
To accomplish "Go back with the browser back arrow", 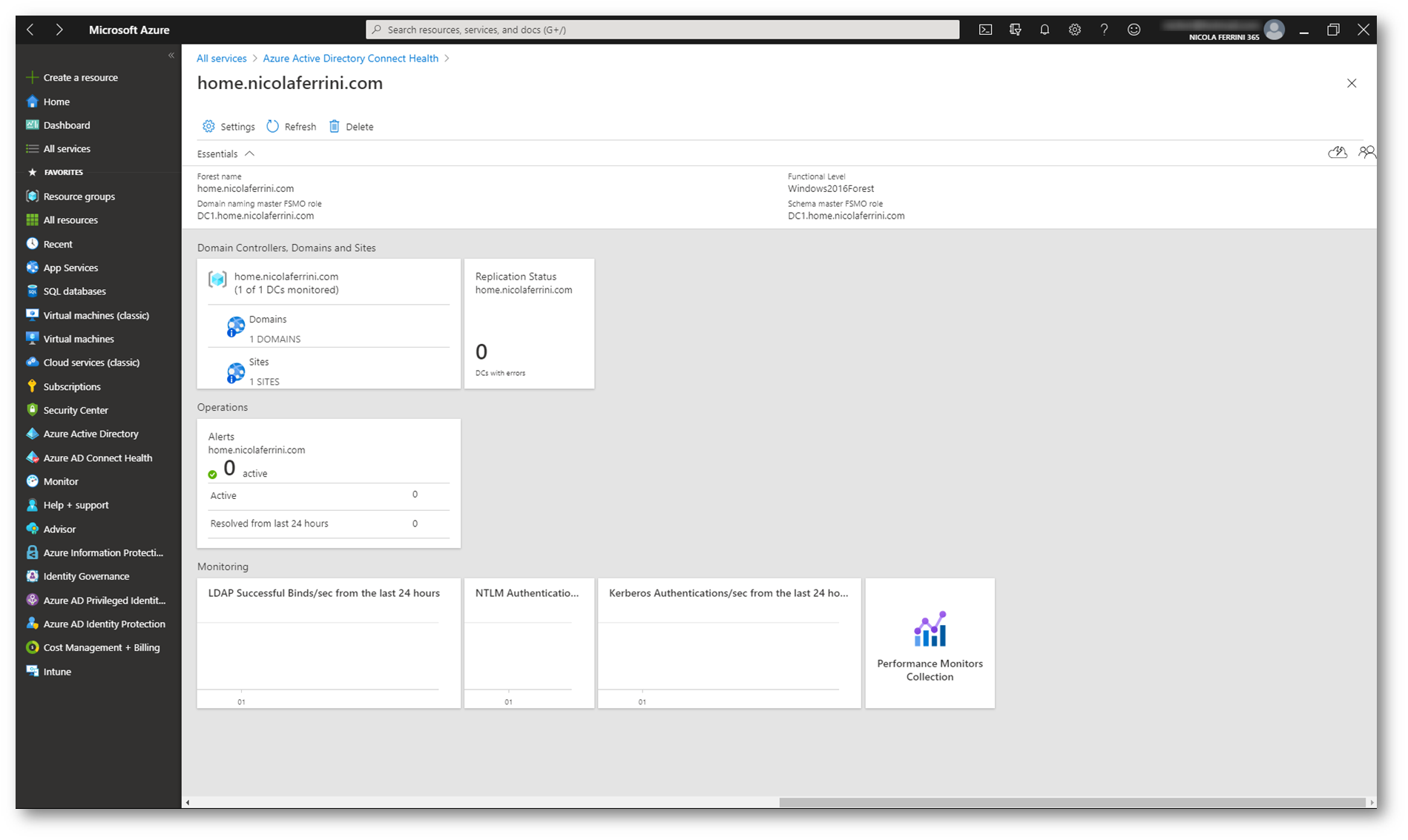I will coord(30,30).
